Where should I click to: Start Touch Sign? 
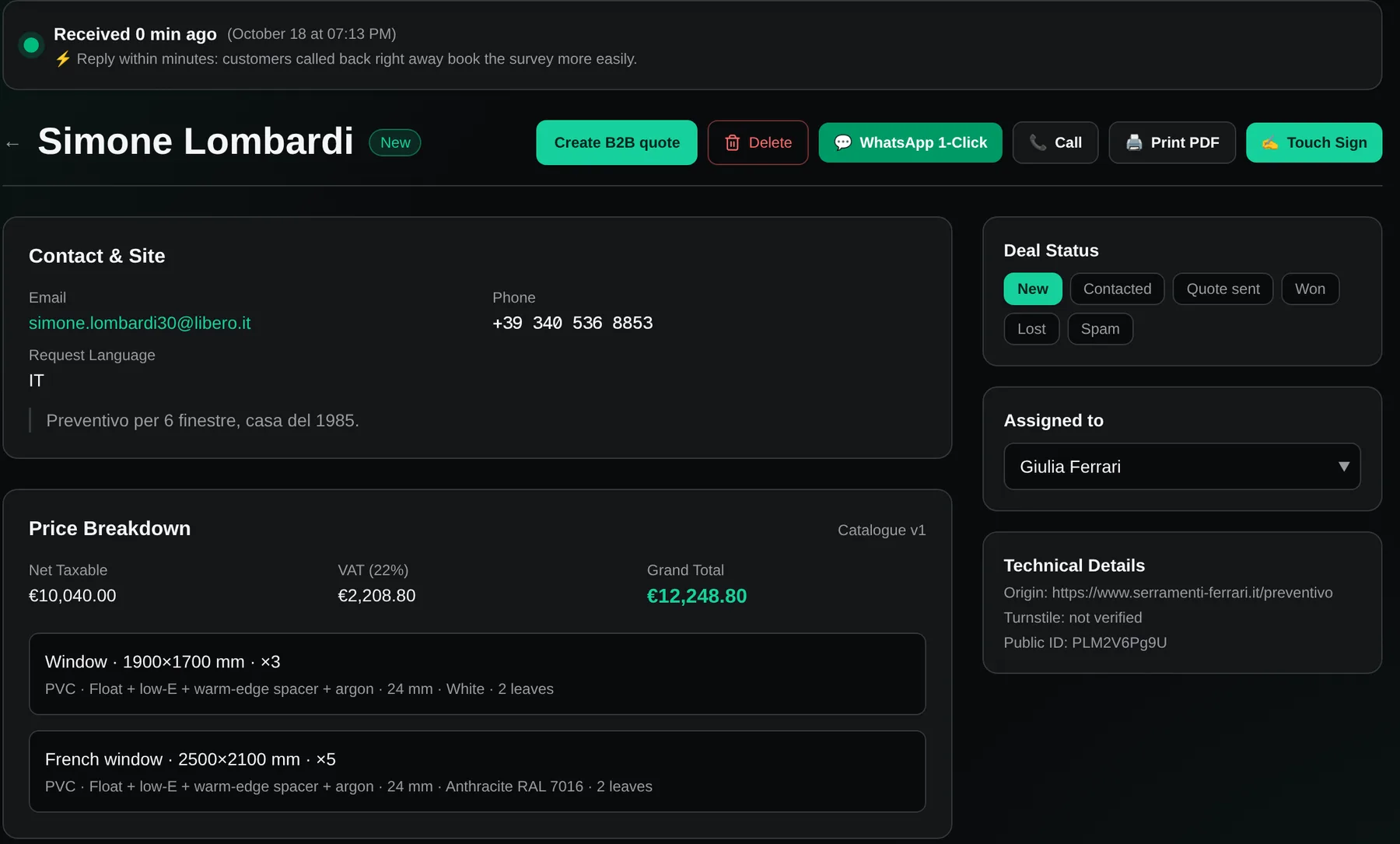click(x=1314, y=142)
